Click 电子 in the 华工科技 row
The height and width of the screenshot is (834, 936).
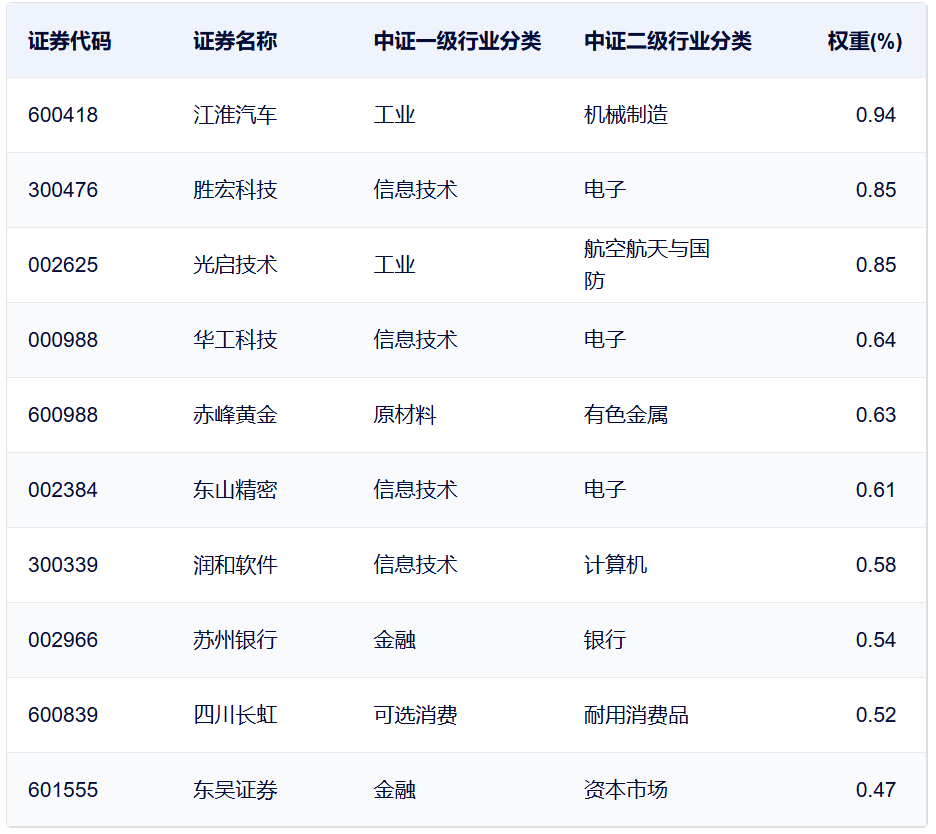point(605,340)
